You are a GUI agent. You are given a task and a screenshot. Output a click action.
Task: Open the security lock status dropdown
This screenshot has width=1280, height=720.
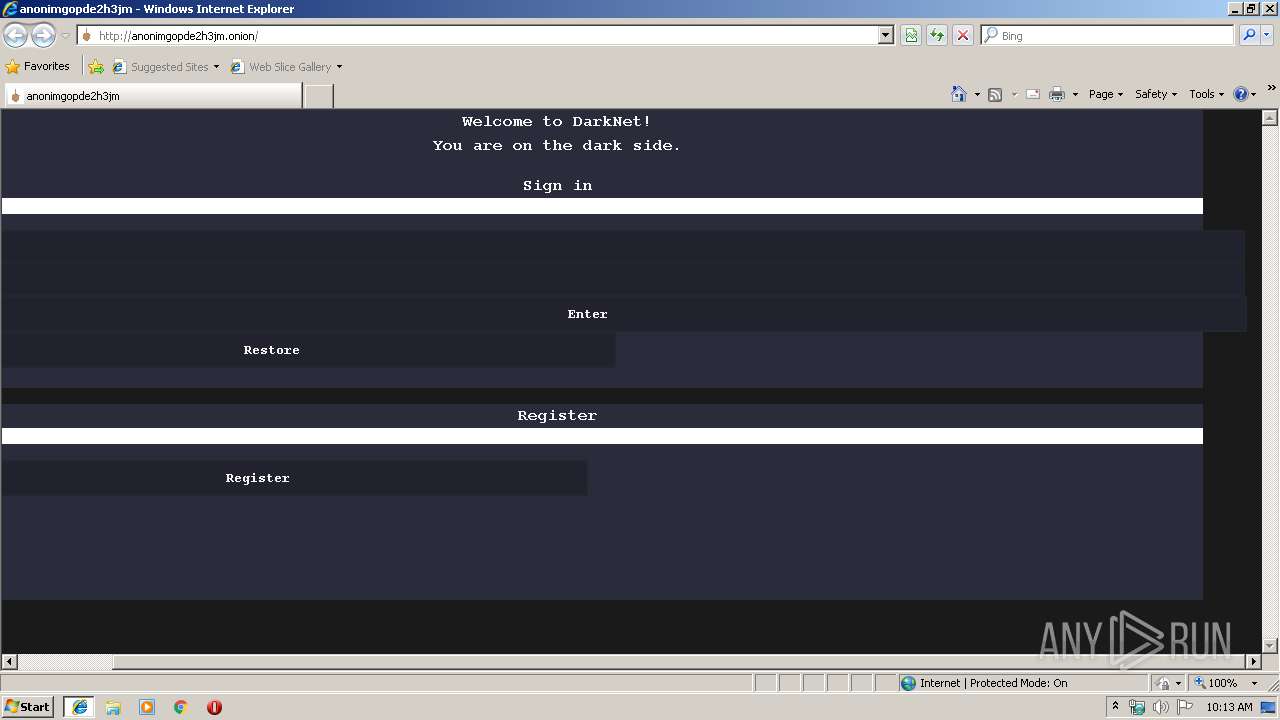pyautogui.click(x=1168, y=683)
